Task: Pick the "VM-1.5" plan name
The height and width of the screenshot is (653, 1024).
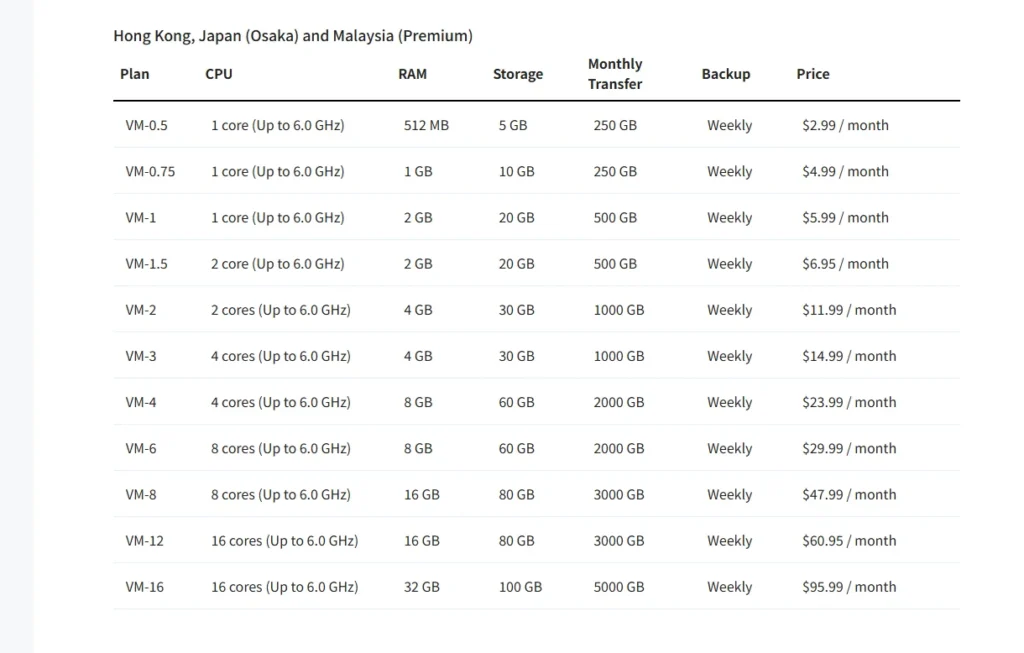Action: (146, 264)
